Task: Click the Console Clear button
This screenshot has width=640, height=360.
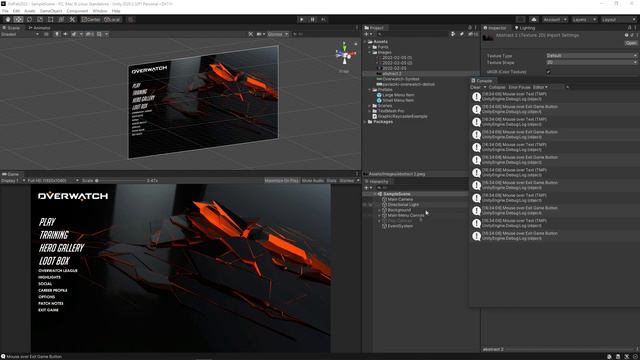Action: [476, 87]
